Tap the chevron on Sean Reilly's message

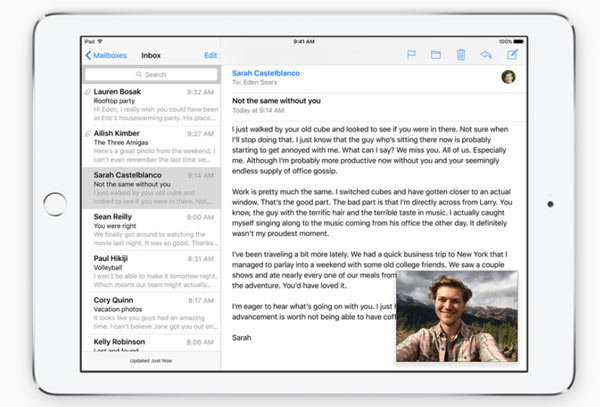tap(215, 216)
